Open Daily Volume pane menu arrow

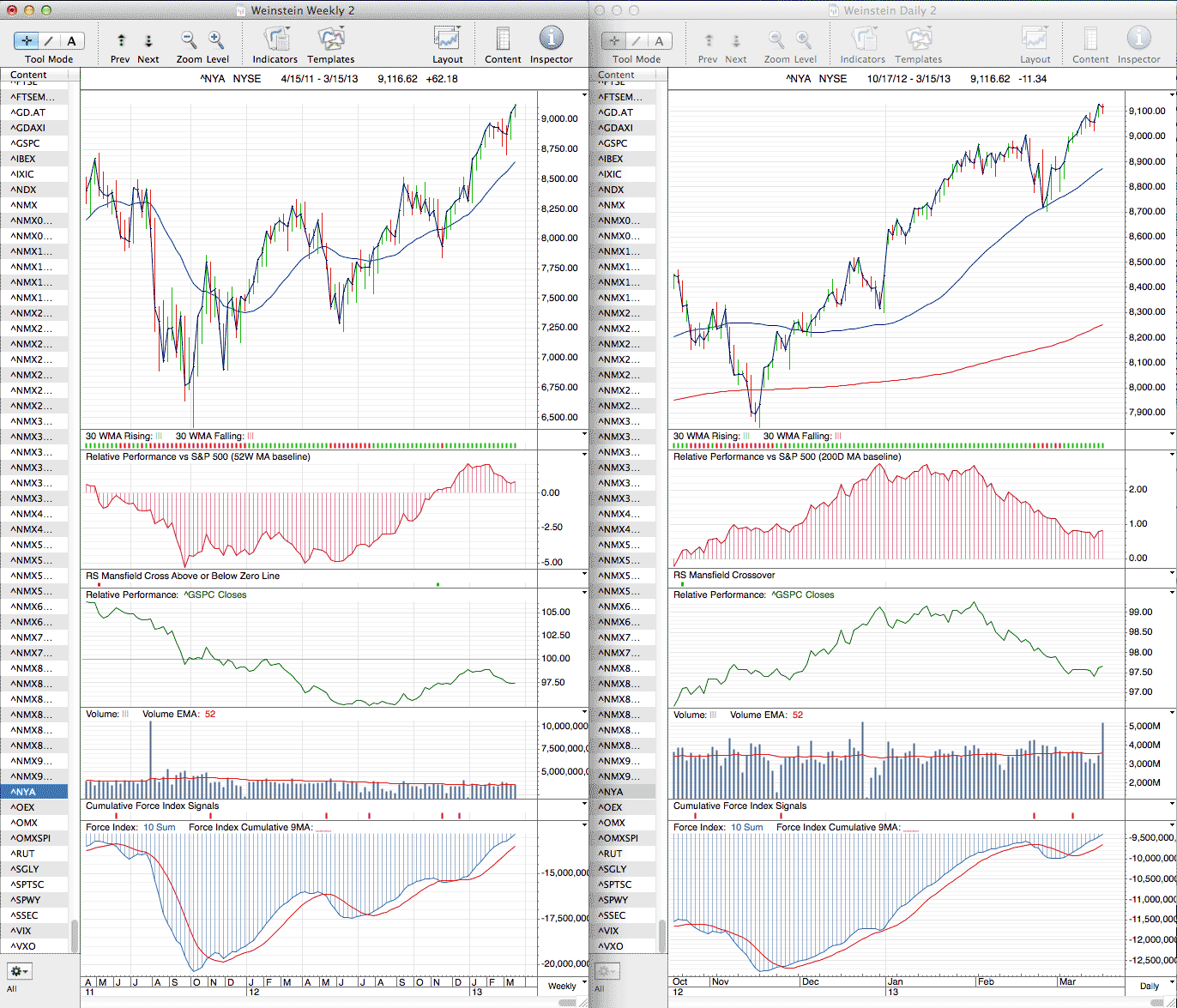(1173, 712)
